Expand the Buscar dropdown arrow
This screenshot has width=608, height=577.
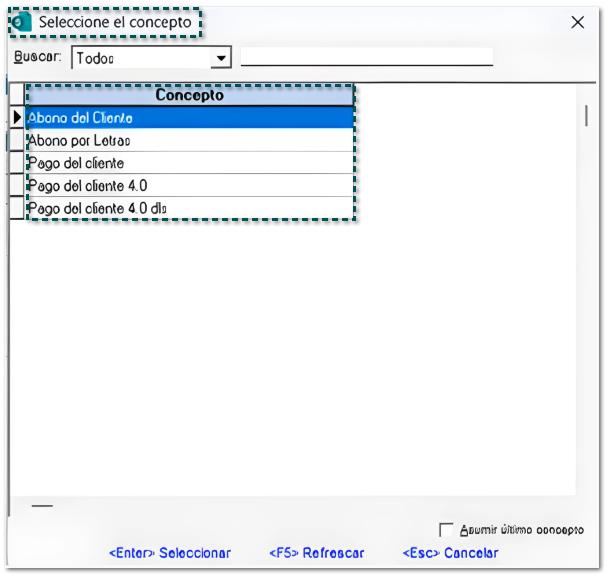pos(221,58)
